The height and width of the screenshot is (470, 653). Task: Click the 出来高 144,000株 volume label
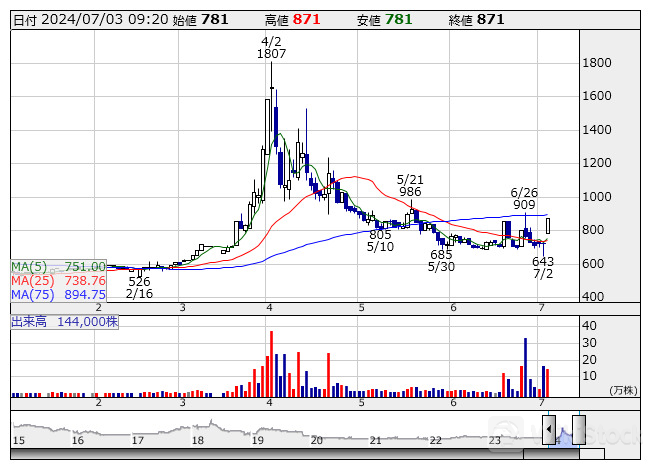click(x=65, y=322)
